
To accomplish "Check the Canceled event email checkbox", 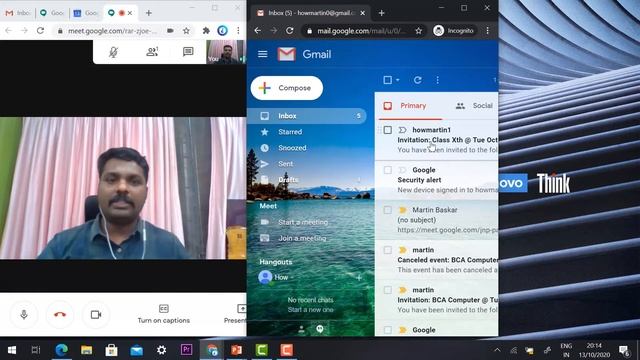I will pos(388,250).
